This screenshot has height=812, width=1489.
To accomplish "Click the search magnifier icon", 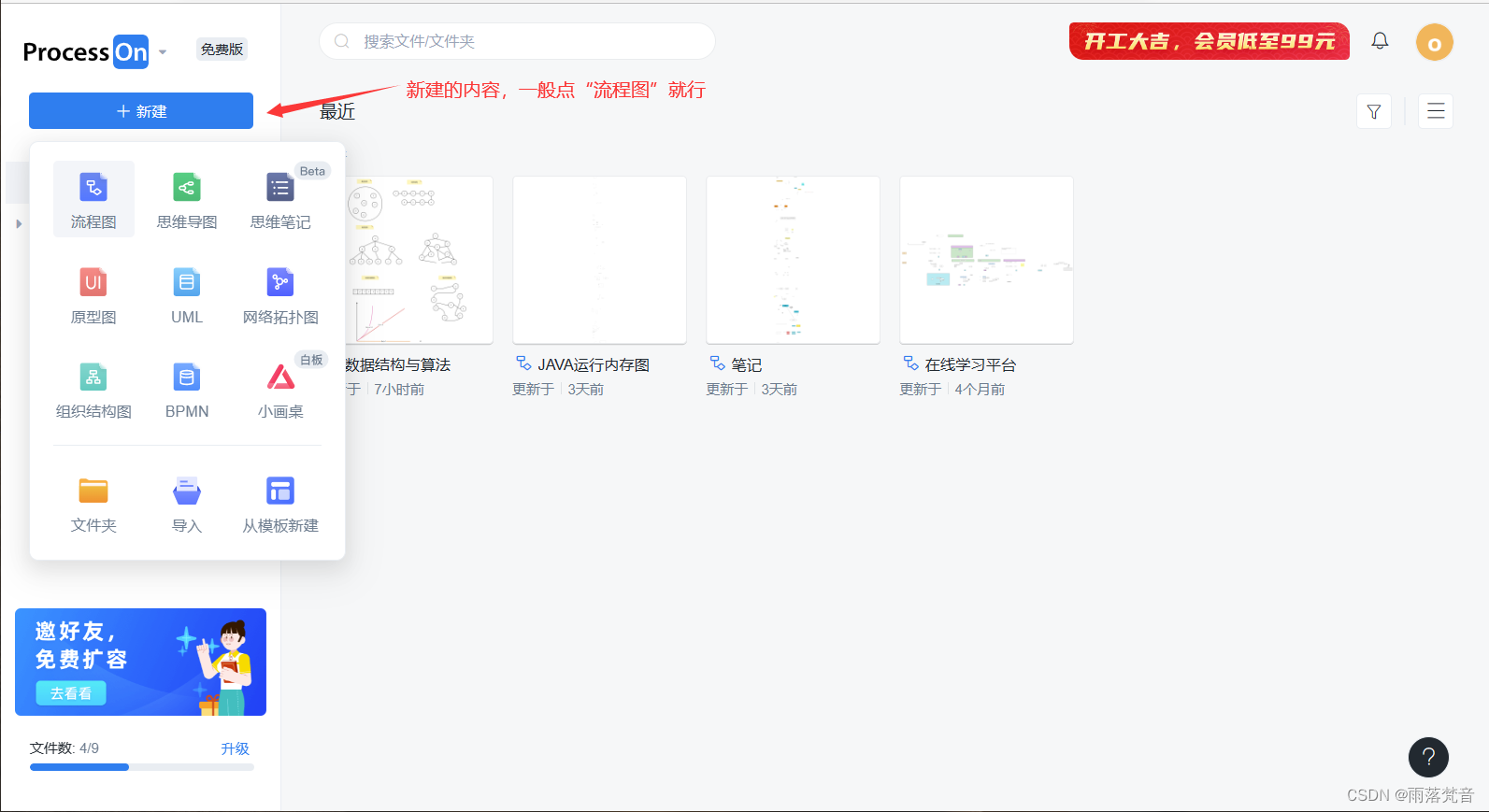I will pyautogui.click(x=341, y=41).
